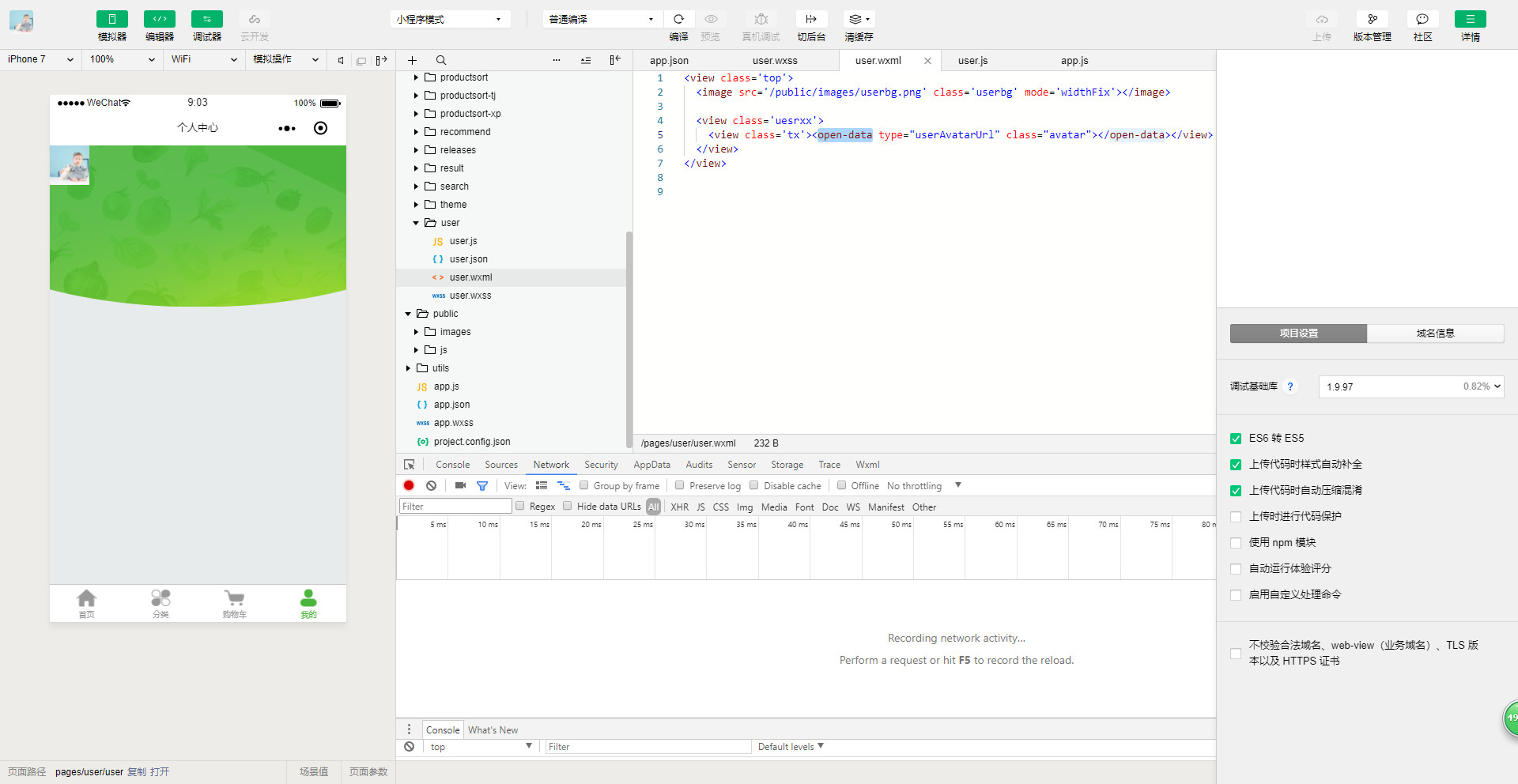Select the XHR network filter
This screenshot has height=784, width=1518.
click(679, 507)
